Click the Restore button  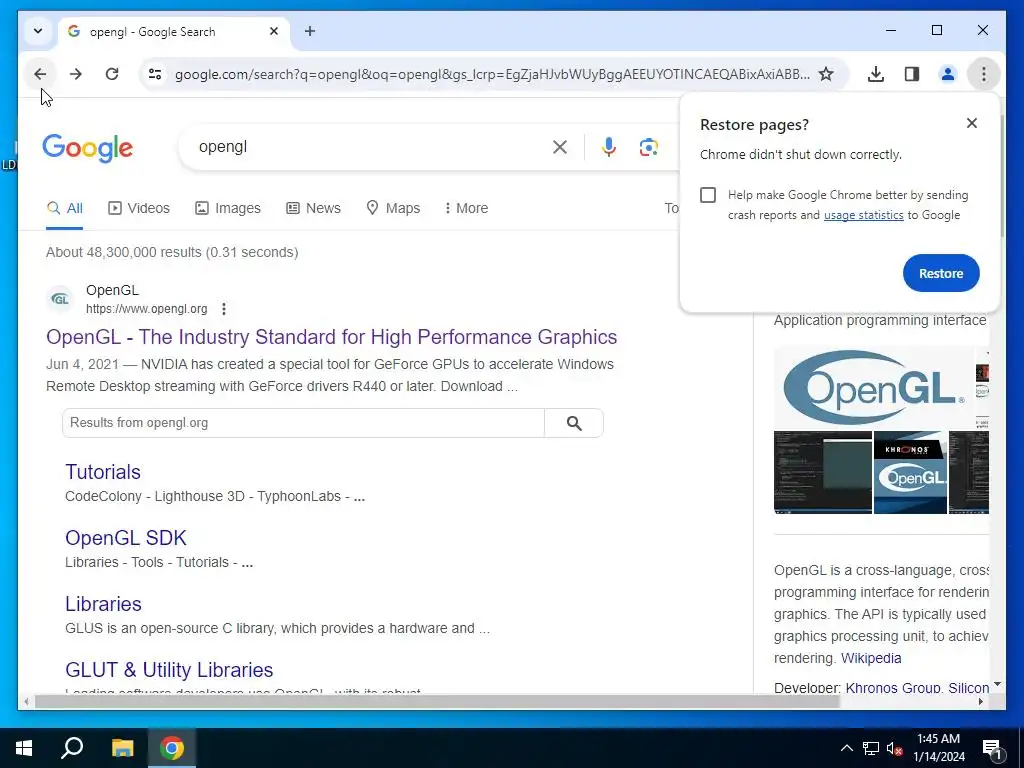tap(941, 274)
